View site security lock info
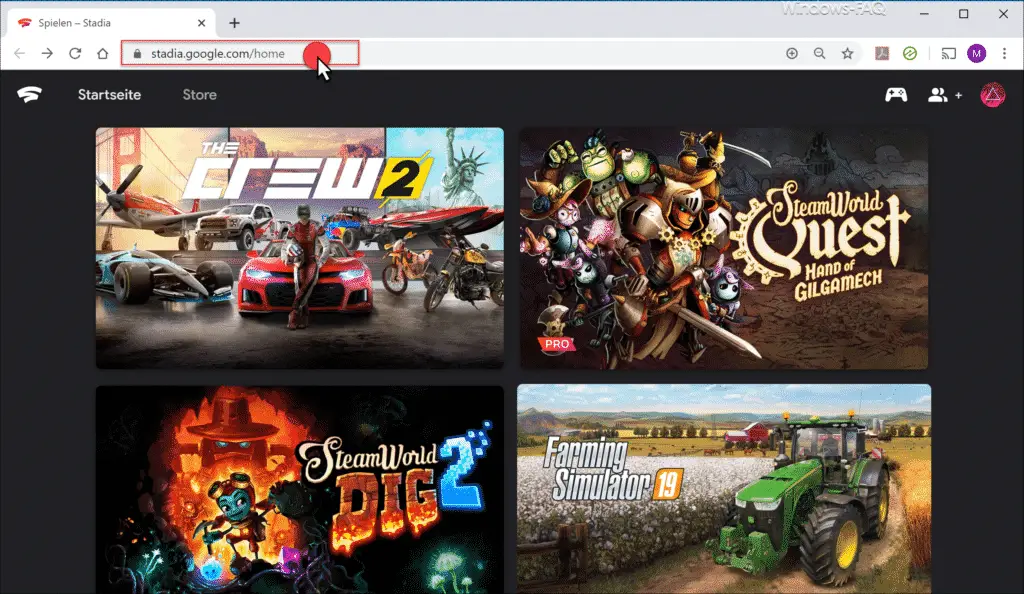This screenshot has width=1024, height=594. 137,54
